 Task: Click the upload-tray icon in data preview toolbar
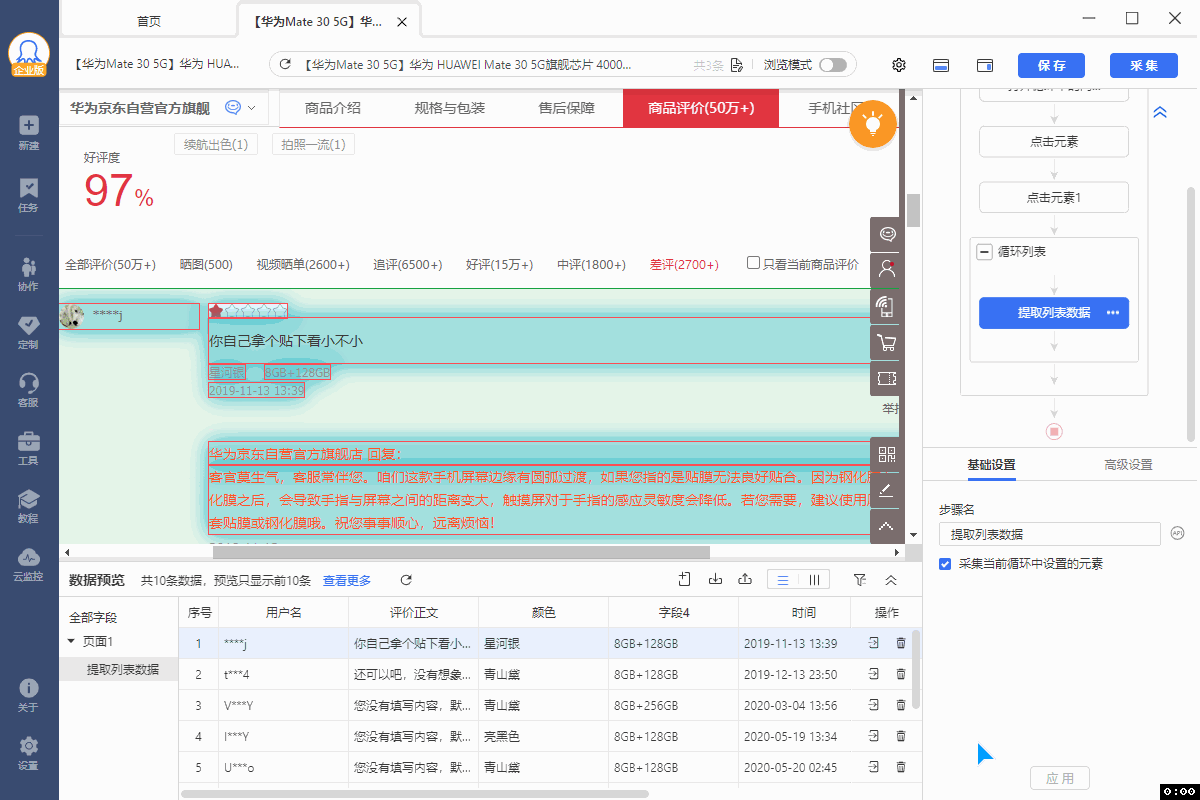click(x=744, y=579)
